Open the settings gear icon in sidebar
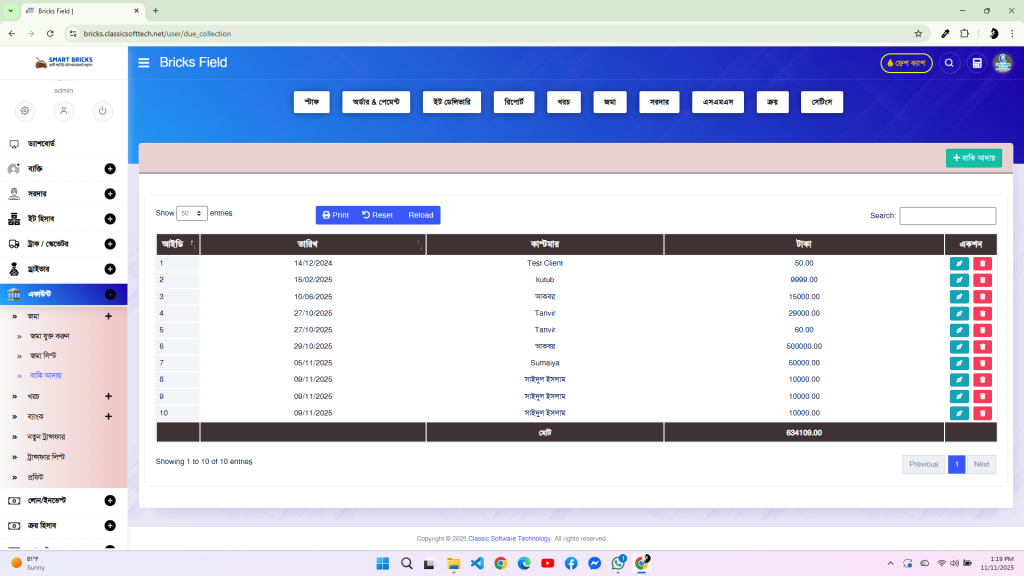Image resolution: width=1024 pixels, height=576 pixels. point(24,111)
